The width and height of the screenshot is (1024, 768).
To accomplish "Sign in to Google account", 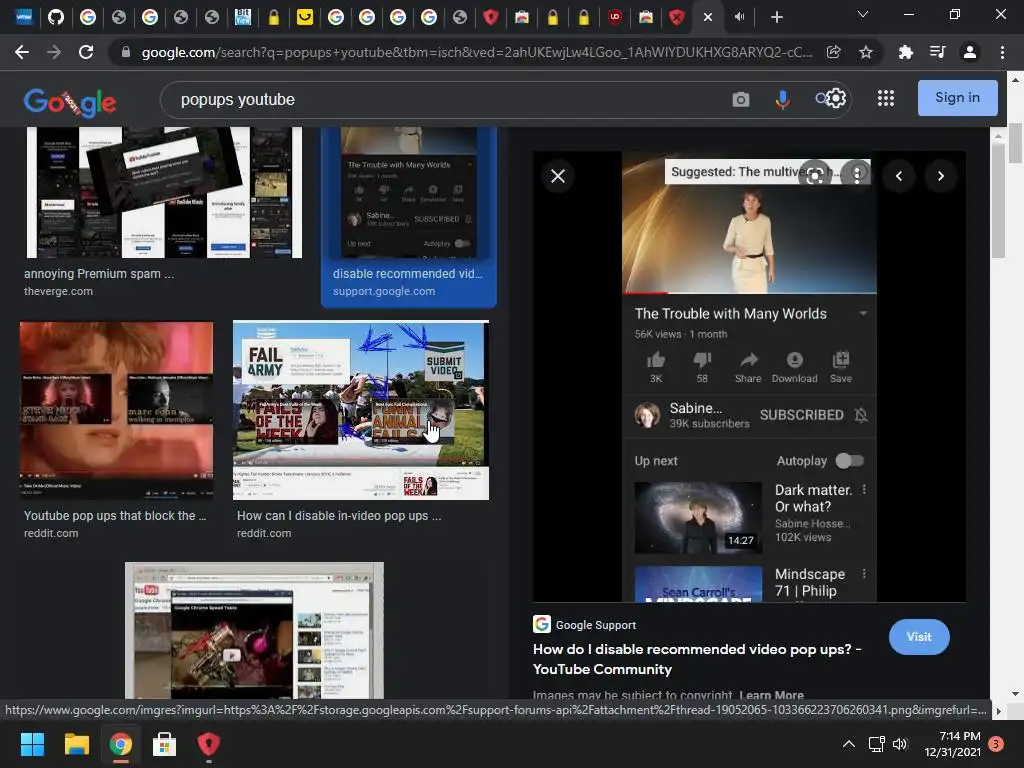I will point(957,98).
